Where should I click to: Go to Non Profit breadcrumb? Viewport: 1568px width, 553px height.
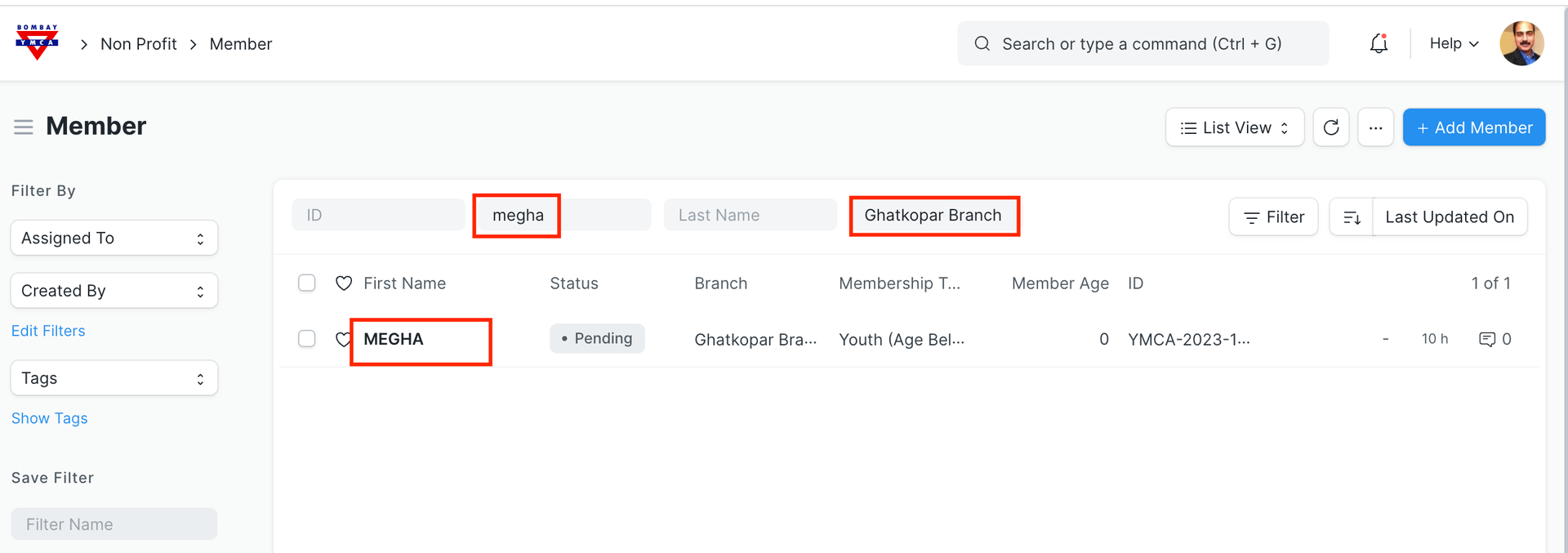point(138,44)
